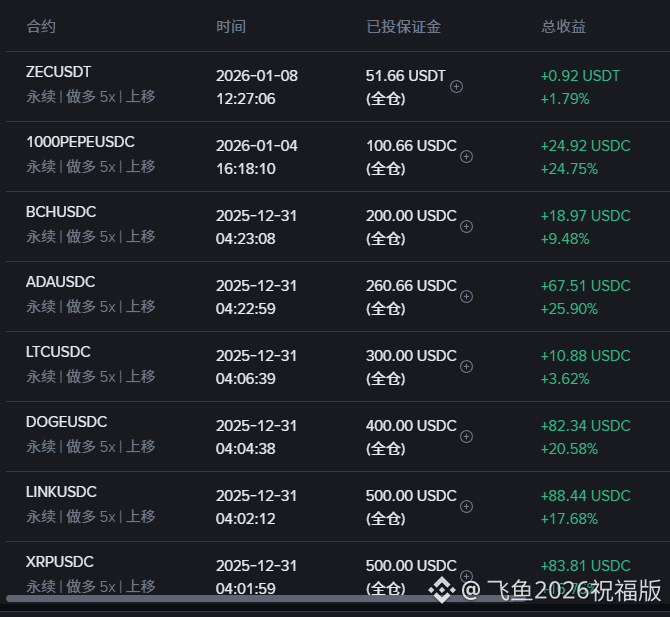
Task: Click the XRPUSDC contract name
Action: point(59,562)
